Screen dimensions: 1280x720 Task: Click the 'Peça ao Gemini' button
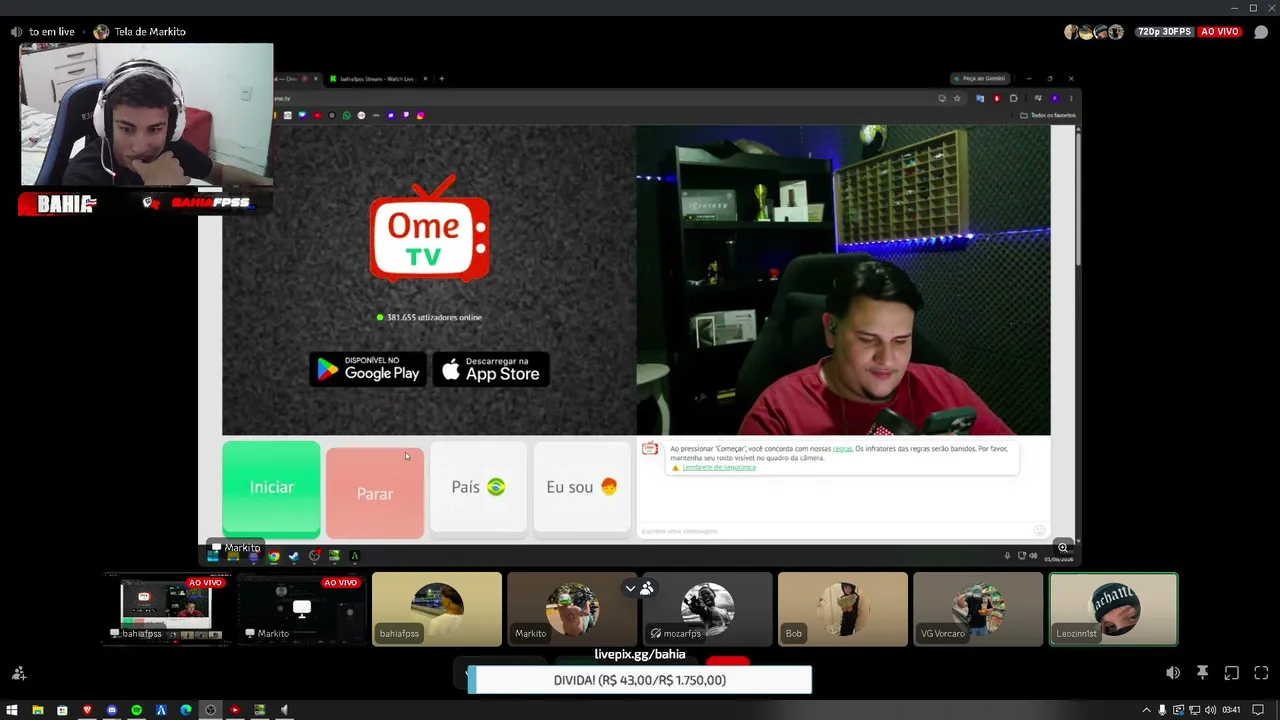click(979, 78)
